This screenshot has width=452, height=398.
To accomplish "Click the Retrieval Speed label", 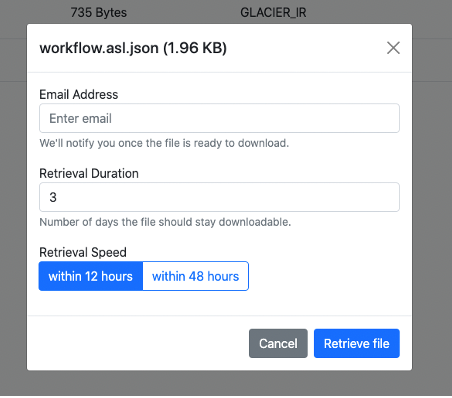I will click(83, 252).
